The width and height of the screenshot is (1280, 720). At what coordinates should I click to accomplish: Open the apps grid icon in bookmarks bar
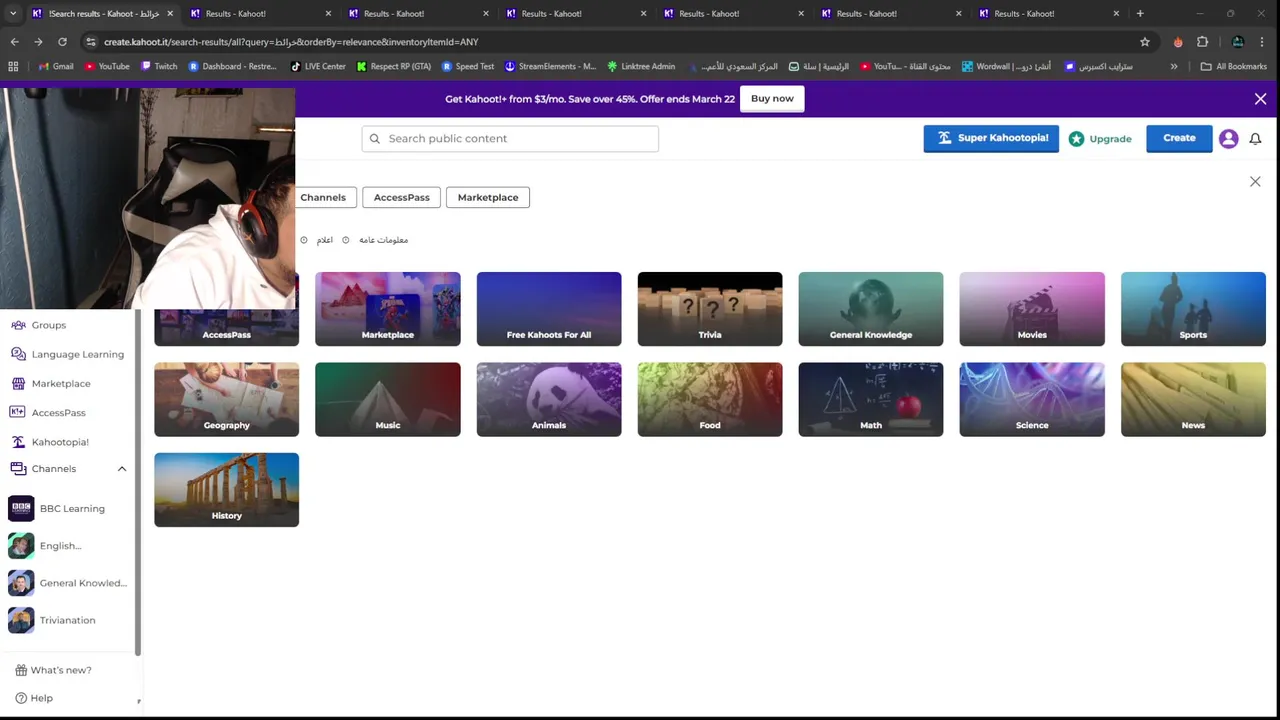point(13,66)
